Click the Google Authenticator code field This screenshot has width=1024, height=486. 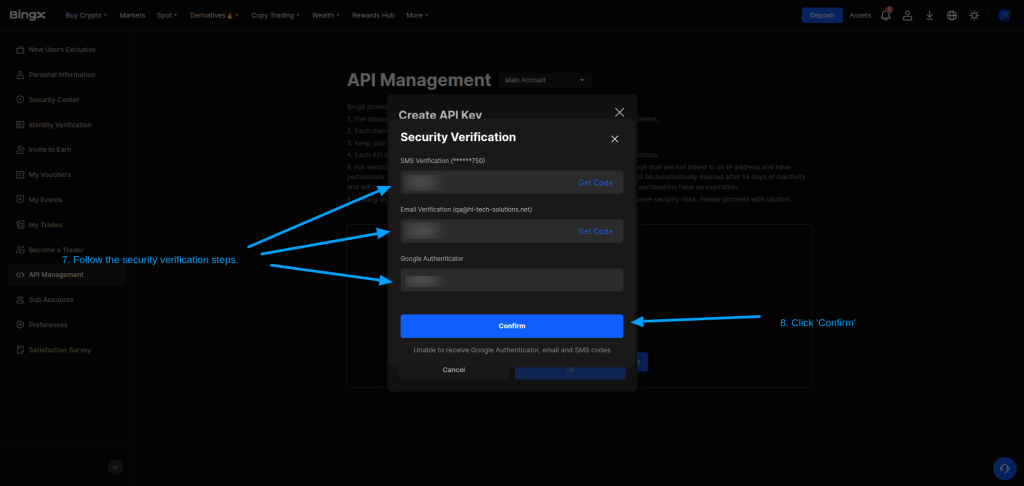[511, 280]
